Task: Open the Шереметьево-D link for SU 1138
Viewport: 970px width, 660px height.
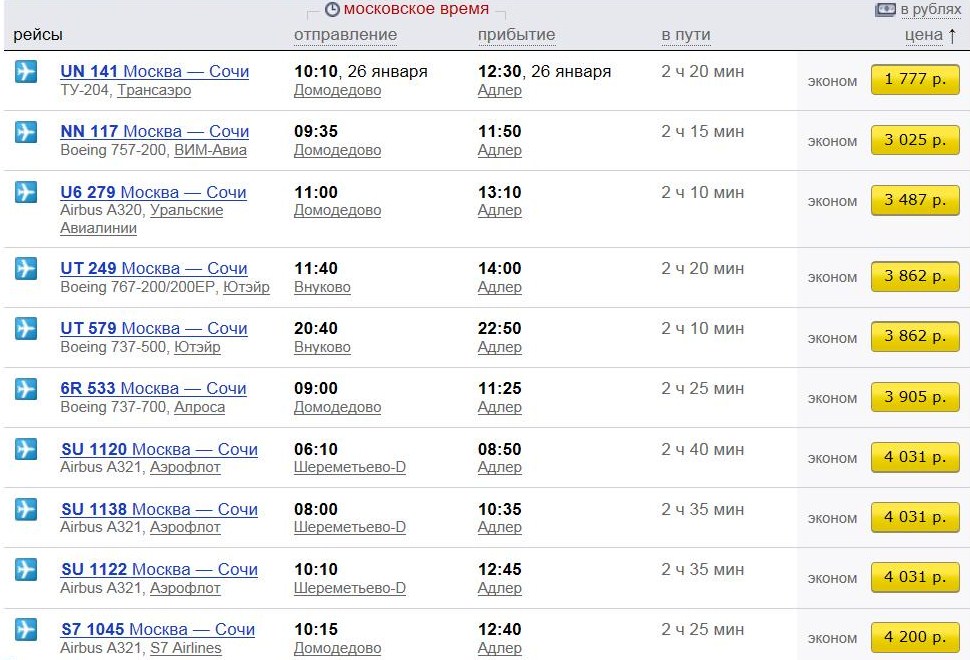Action: (349, 527)
